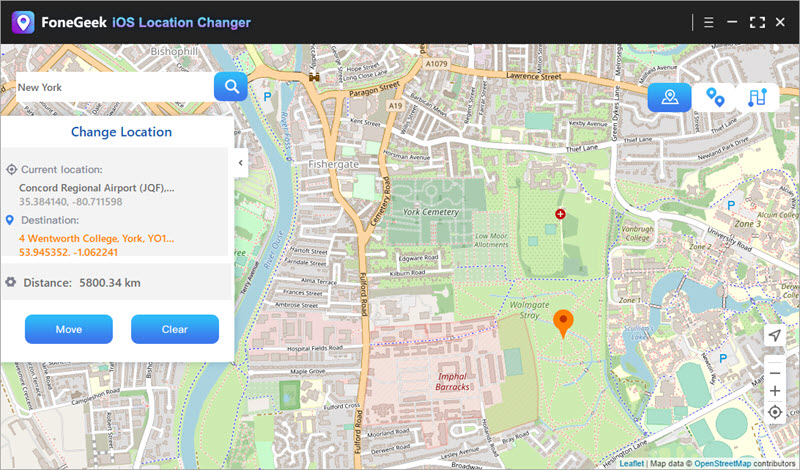Zoom in the map with plus
The height and width of the screenshot is (470, 800).
[775, 391]
